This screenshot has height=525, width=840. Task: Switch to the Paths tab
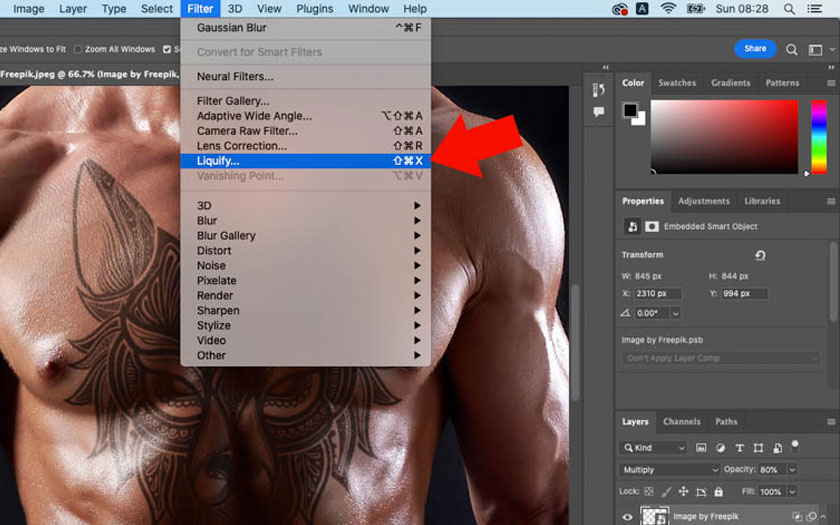(726, 422)
